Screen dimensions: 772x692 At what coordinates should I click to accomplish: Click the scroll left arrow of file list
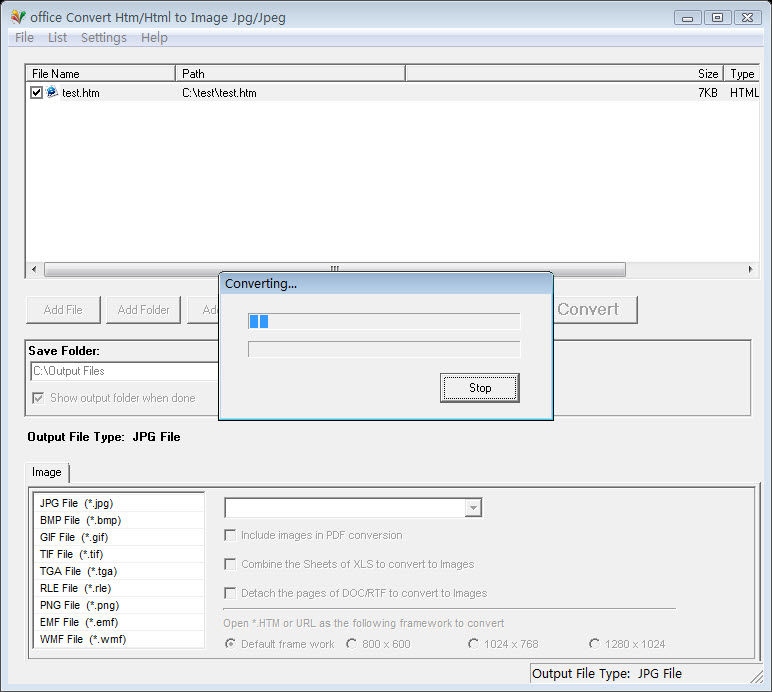pos(33,269)
